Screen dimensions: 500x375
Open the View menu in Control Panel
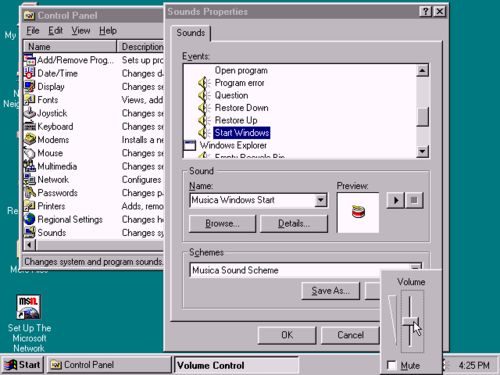81,31
